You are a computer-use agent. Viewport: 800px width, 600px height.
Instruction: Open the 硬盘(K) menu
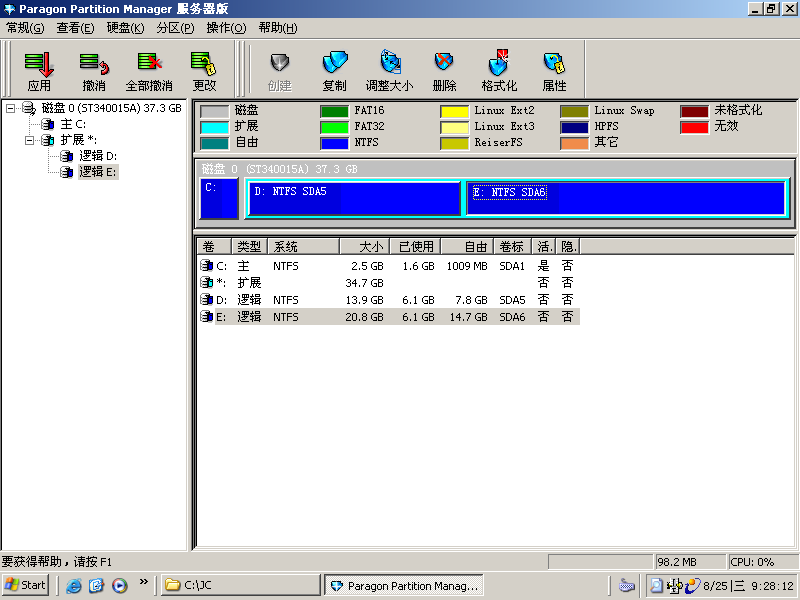[x=126, y=28]
